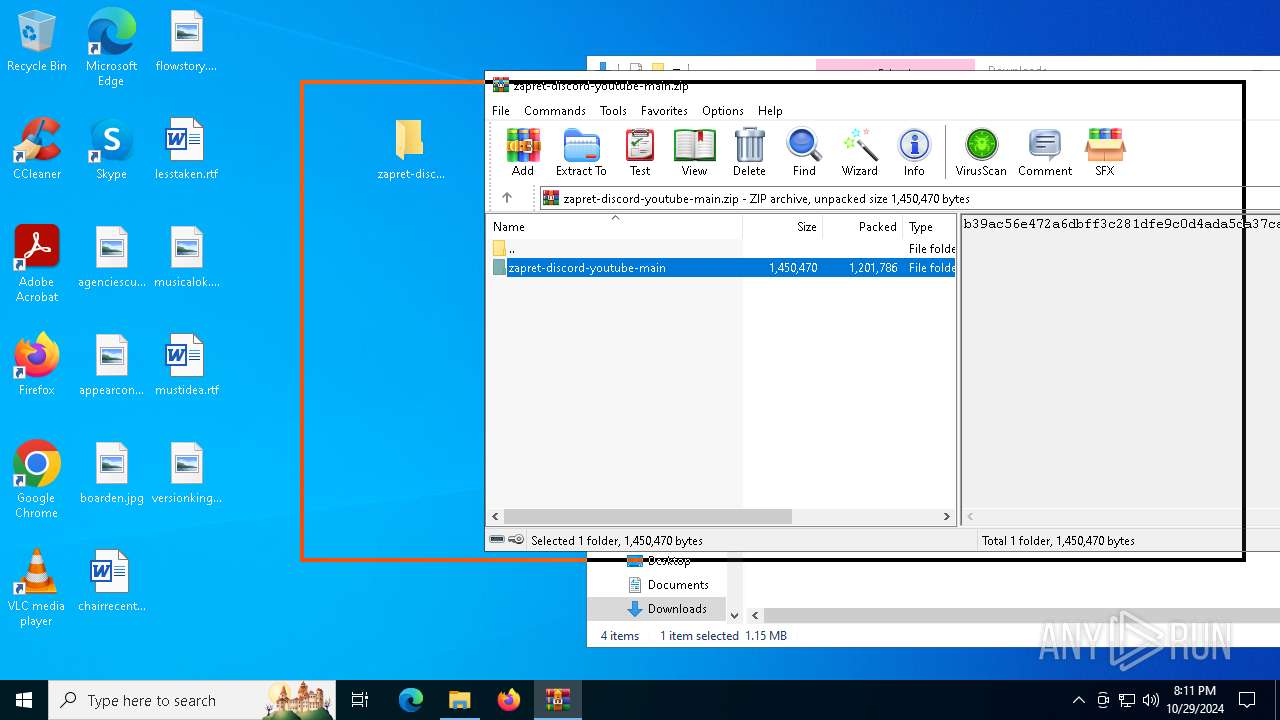Run VirusScan from the toolbar
Screen dimensions: 1280x720
[981, 152]
